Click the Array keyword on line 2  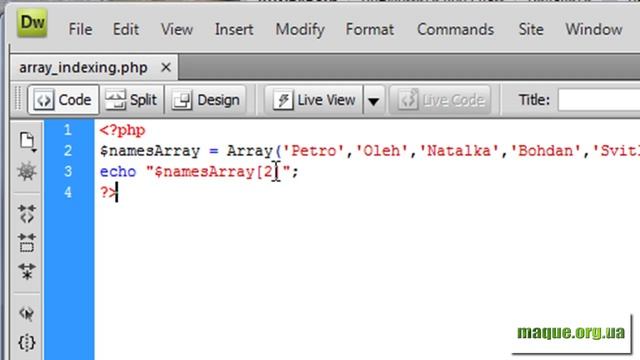point(249,151)
